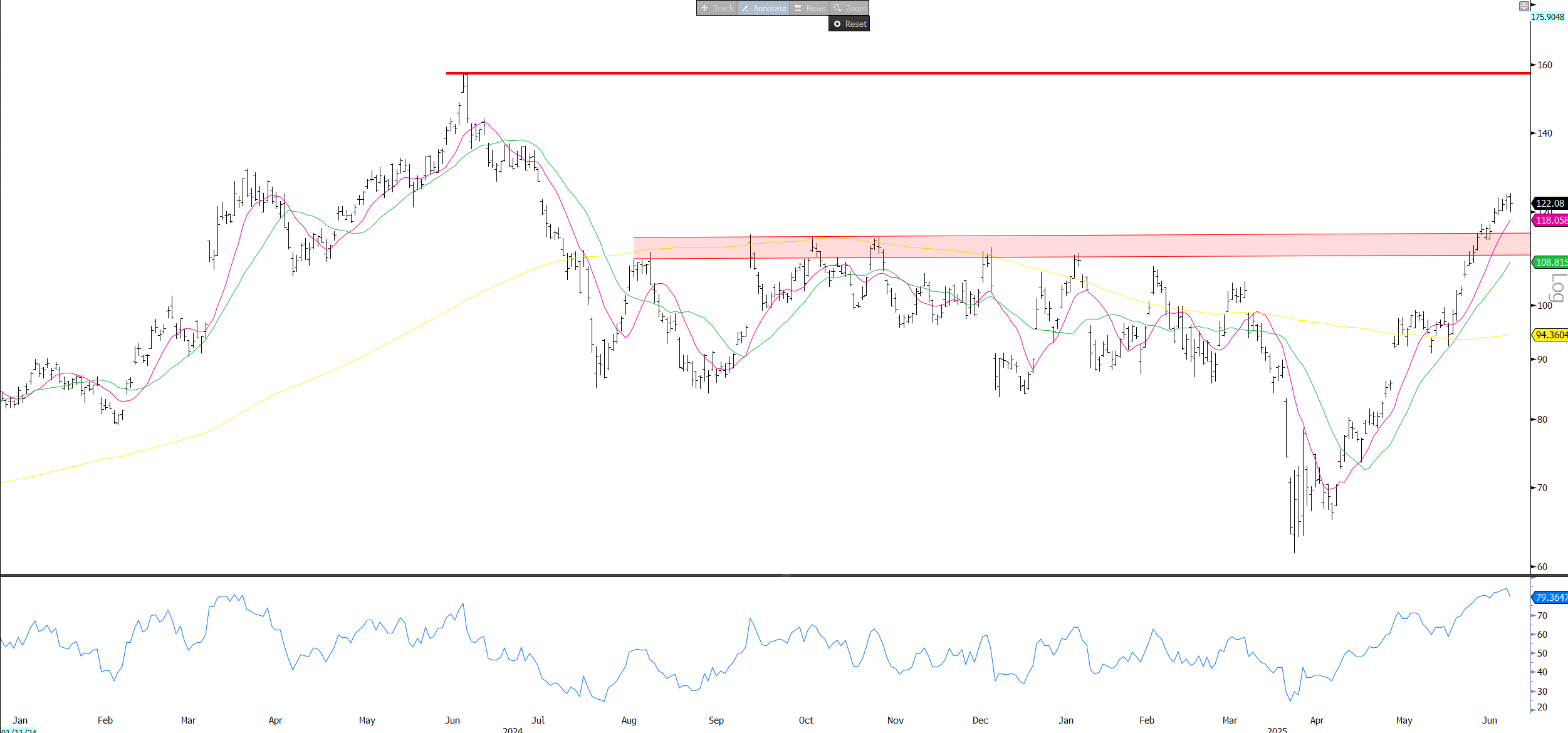Click the 175.9048 axis top value label
The image size is (1568, 733).
pos(1547,17)
